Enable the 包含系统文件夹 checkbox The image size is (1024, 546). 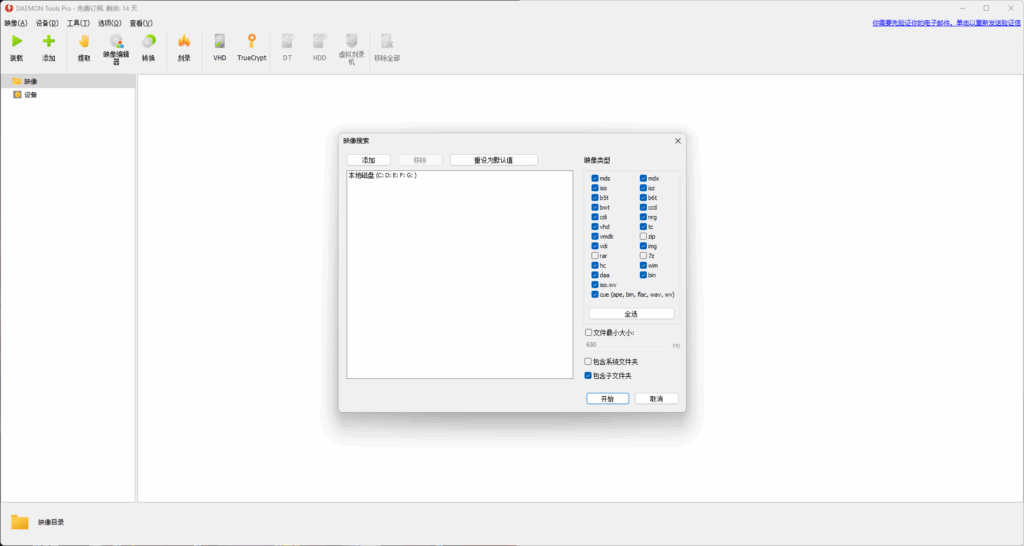click(x=588, y=362)
